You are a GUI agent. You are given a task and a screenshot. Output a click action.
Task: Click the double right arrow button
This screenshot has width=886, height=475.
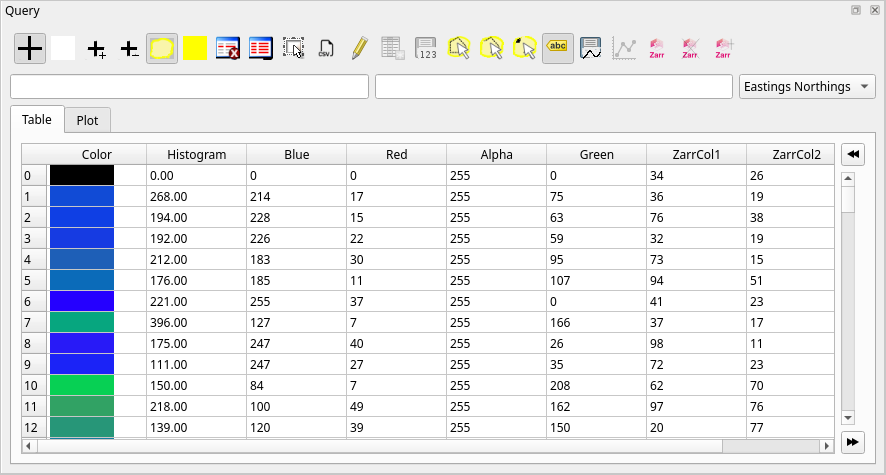pyautogui.click(x=853, y=442)
